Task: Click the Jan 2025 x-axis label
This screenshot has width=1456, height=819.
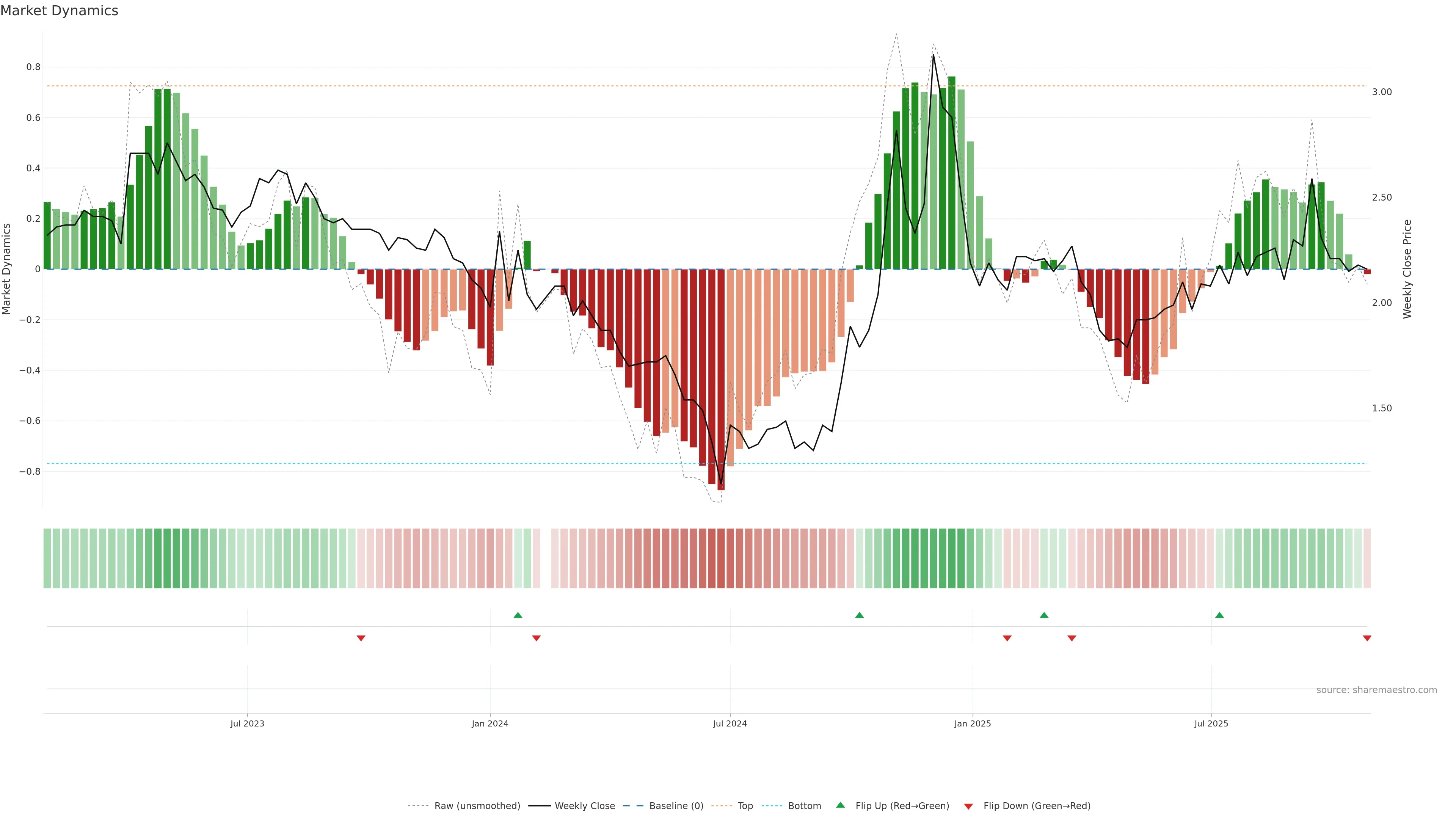Action: click(x=972, y=723)
